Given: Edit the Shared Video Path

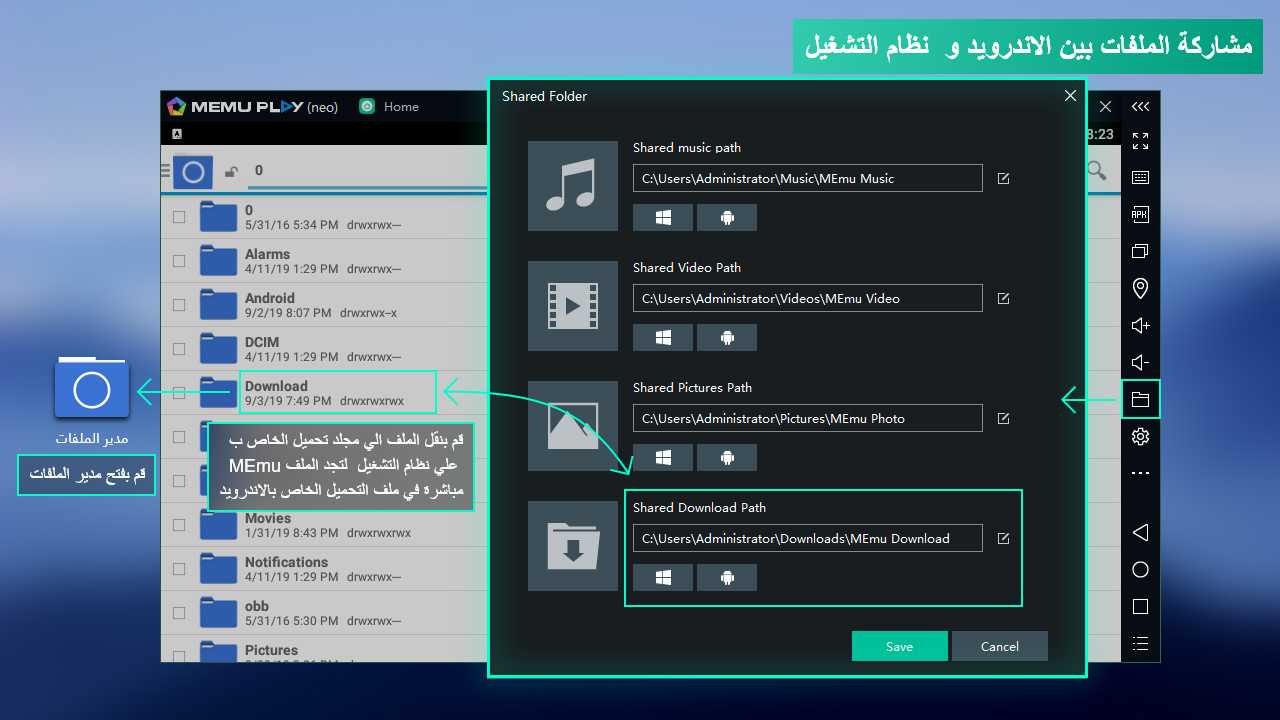Looking at the screenshot, I should point(1004,299).
